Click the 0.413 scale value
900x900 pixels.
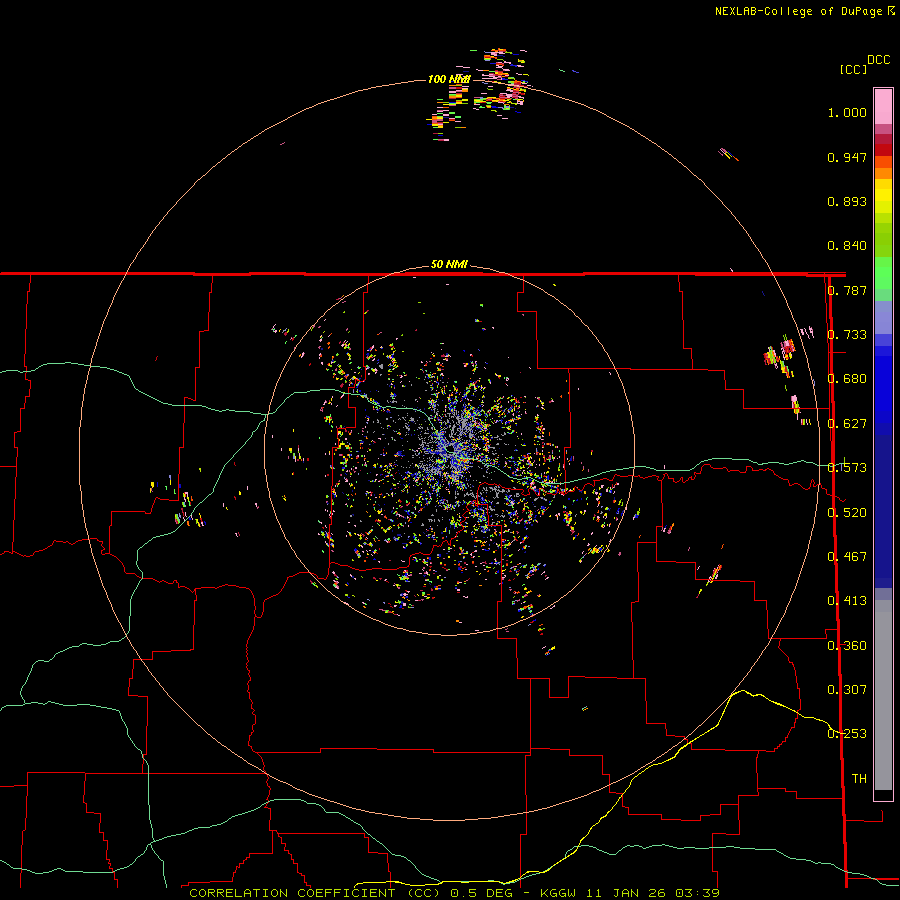[847, 601]
